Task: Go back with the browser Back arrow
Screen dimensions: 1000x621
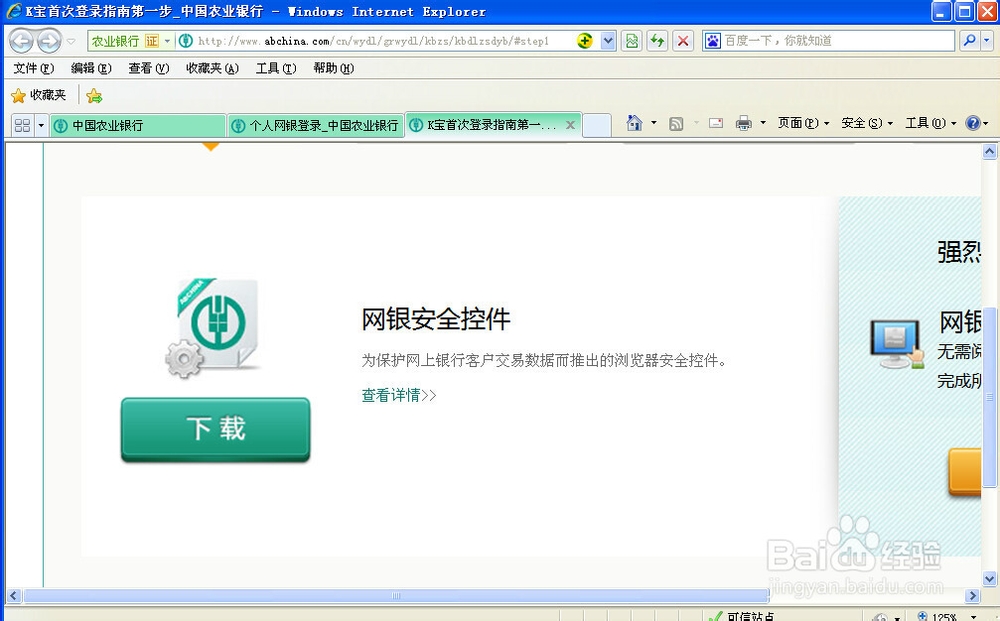Action: (x=21, y=41)
